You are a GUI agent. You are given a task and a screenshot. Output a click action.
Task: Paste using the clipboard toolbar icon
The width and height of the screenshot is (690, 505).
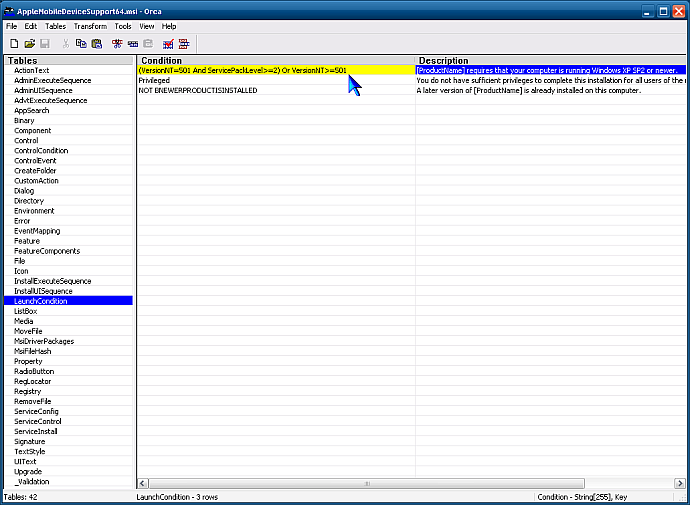tap(96, 44)
